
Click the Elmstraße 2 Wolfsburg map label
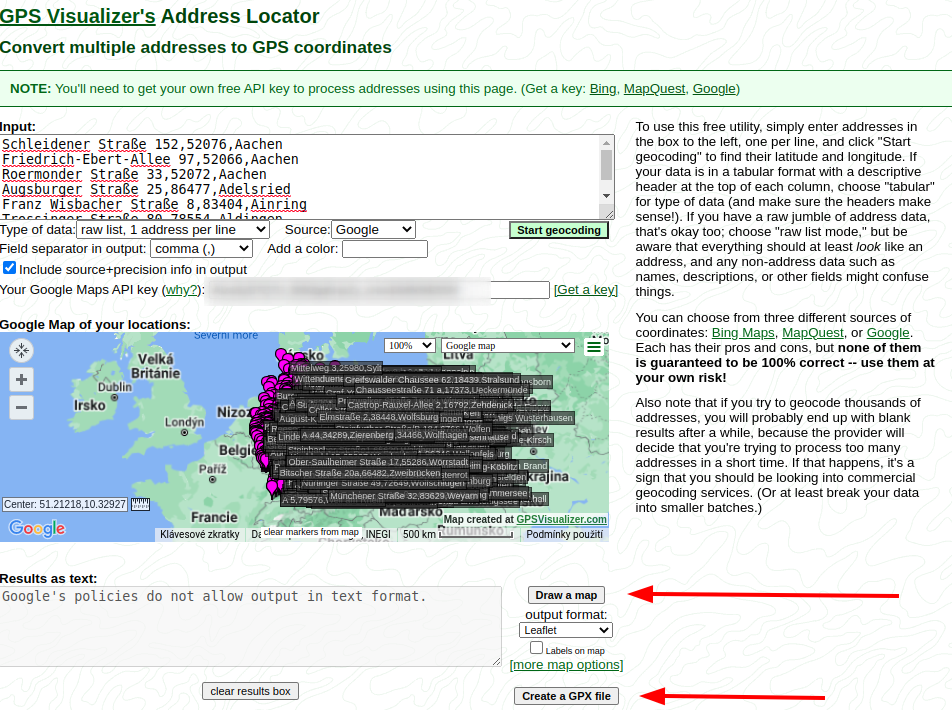[x=379, y=417]
